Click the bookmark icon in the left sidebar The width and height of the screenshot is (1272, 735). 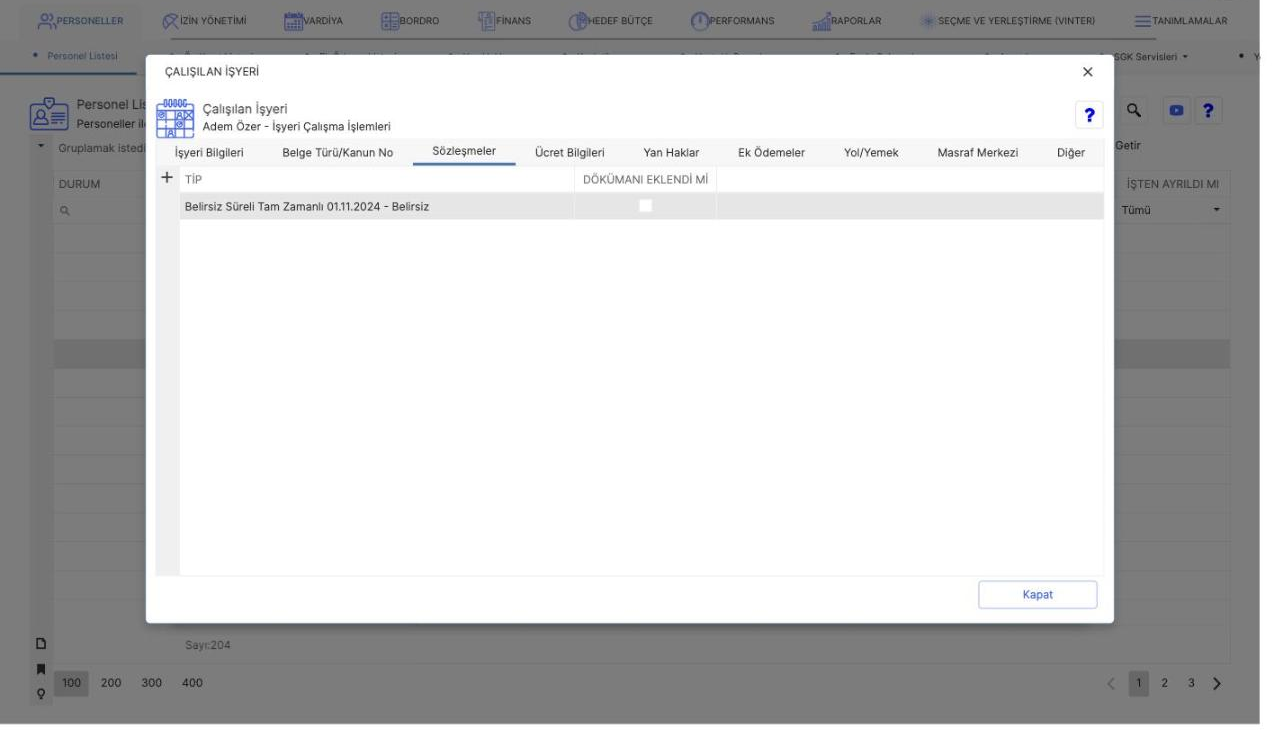point(41,668)
